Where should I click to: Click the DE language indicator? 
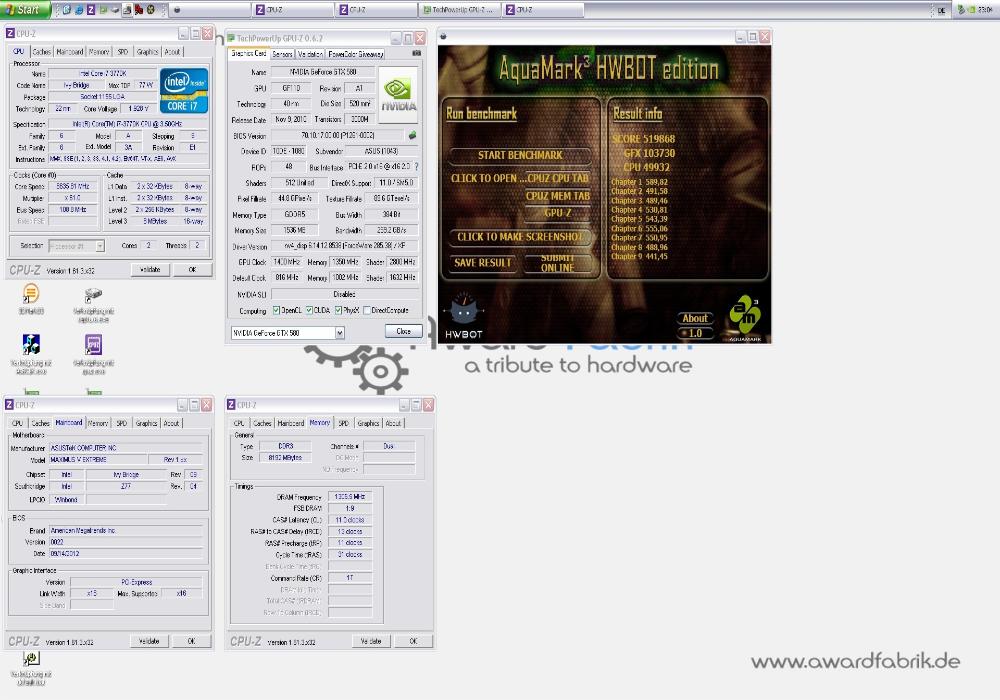pyautogui.click(x=941, y=10)
